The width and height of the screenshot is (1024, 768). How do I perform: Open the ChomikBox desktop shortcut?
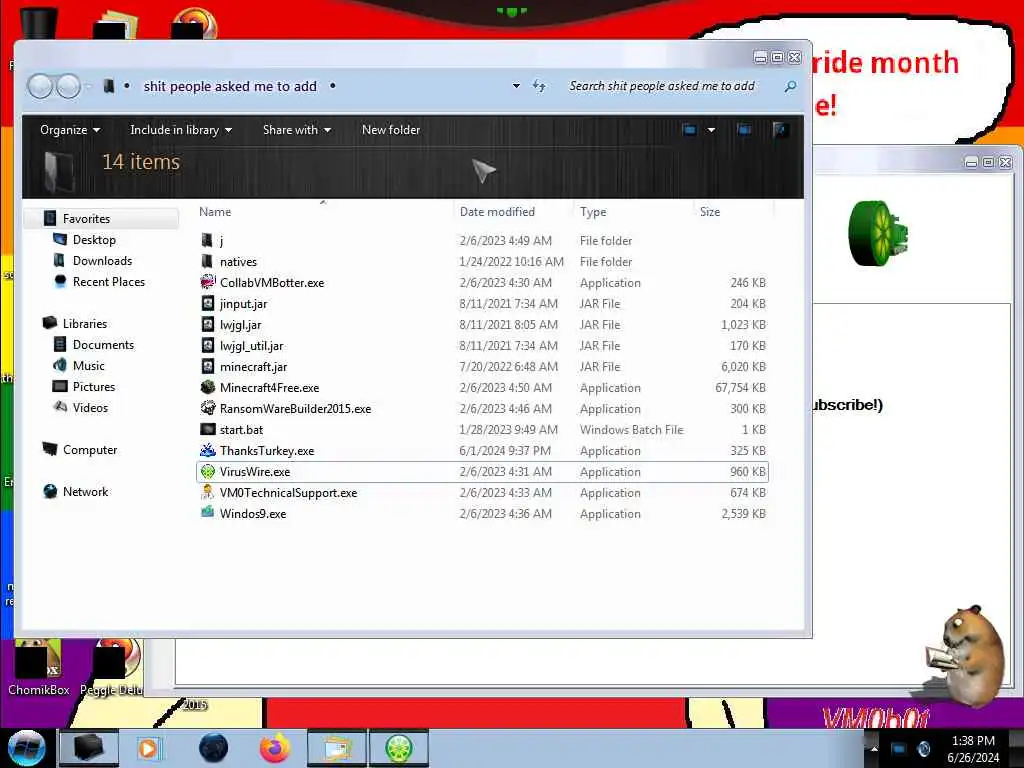(39, 667)
